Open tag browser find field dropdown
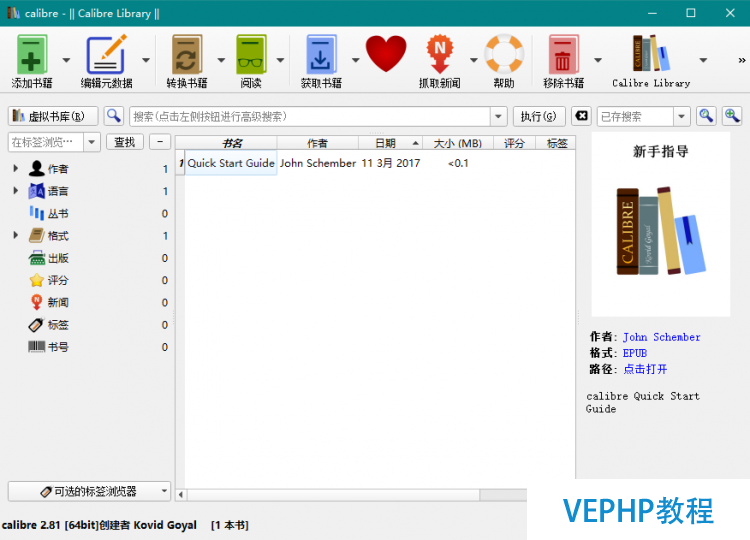This screenshot has width=750, height=540. (x=91, y=142)
